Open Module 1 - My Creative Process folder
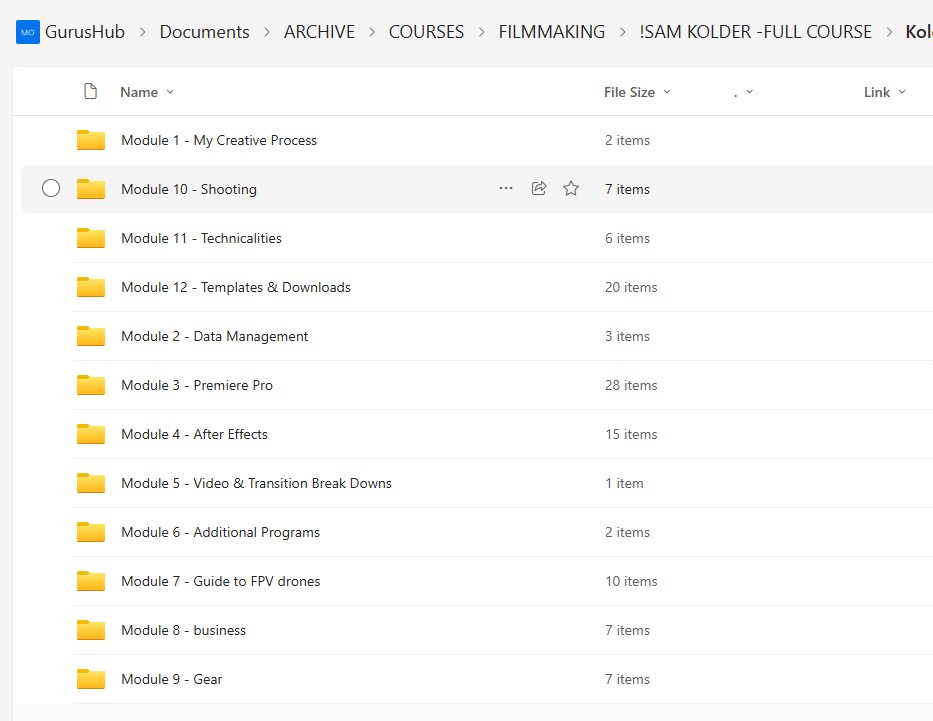 pos(218,140)
